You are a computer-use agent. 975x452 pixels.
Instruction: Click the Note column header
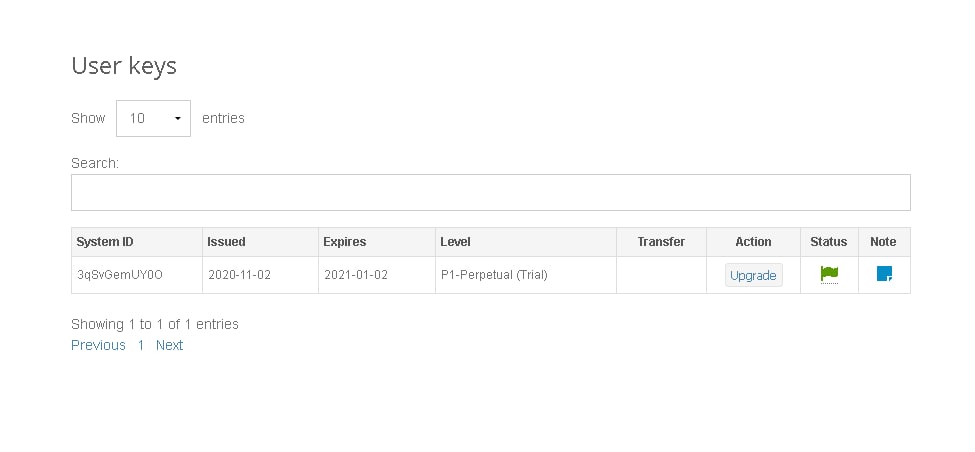click(x=884, y=242)
